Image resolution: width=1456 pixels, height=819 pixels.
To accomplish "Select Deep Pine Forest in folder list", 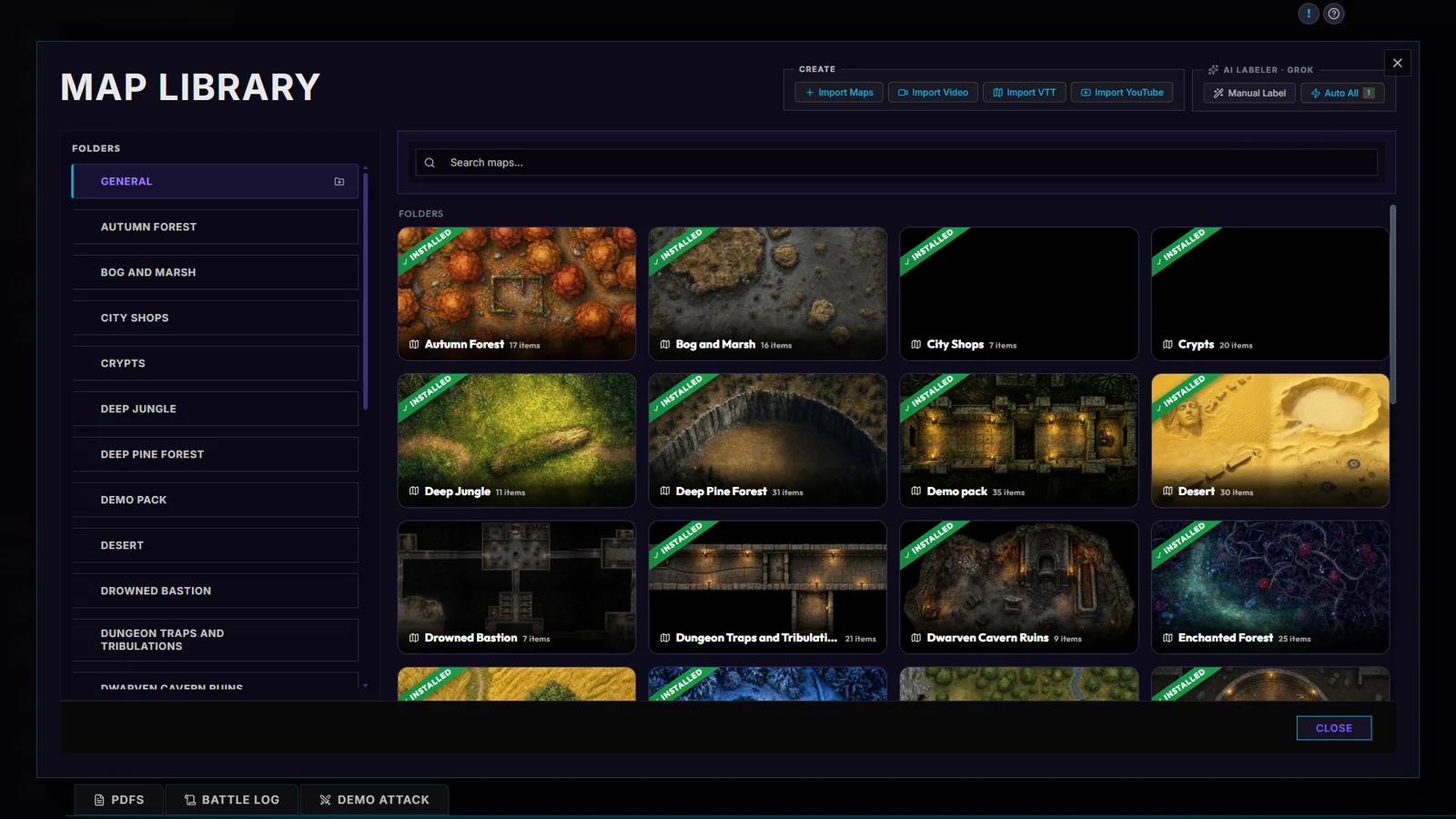I will (x=215, y=454).
